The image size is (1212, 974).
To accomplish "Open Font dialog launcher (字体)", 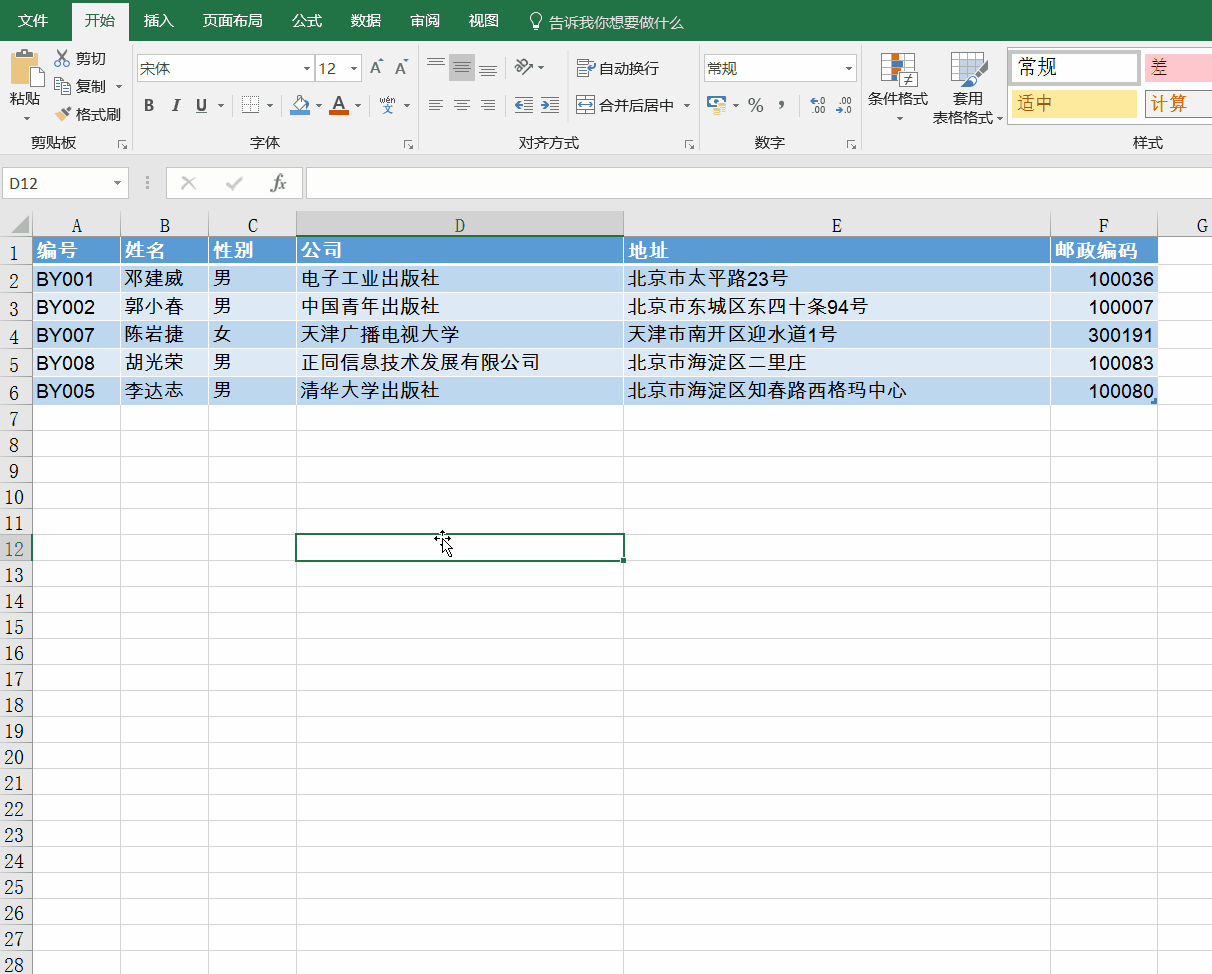I will tap(408, 145).
